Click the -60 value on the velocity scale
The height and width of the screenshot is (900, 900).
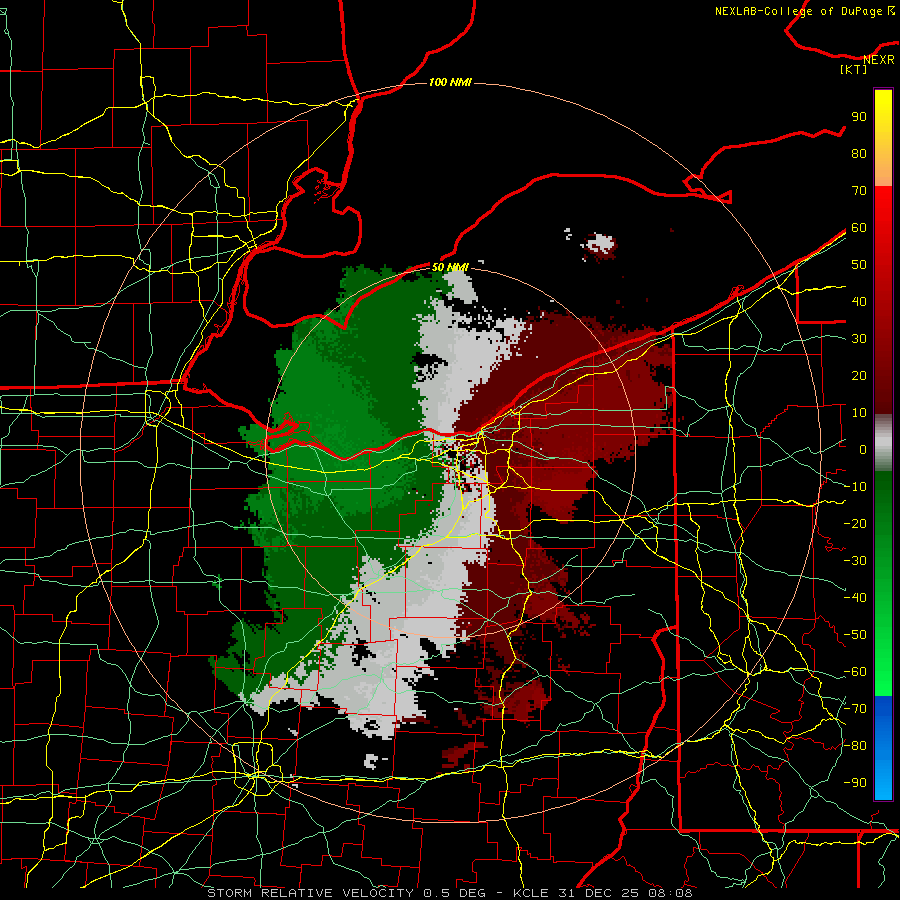click(855, 672)
